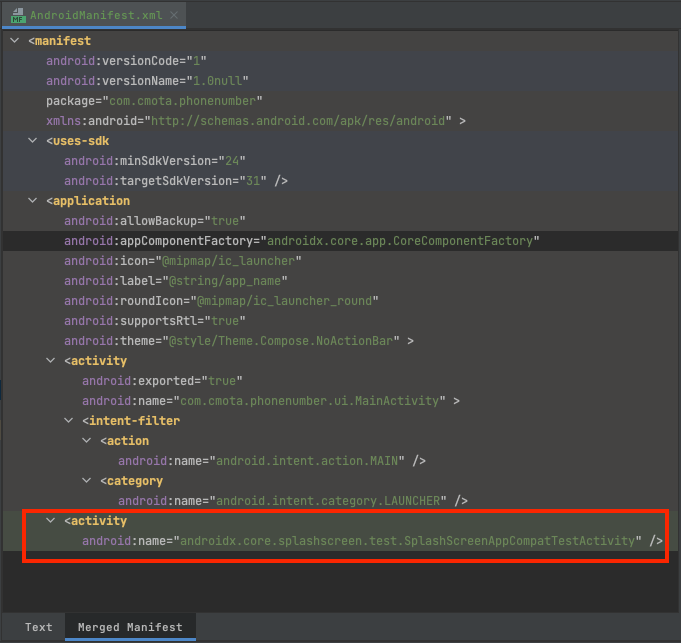Collapse the intent-filter node
Screen dimensions: 681x643
69,420
